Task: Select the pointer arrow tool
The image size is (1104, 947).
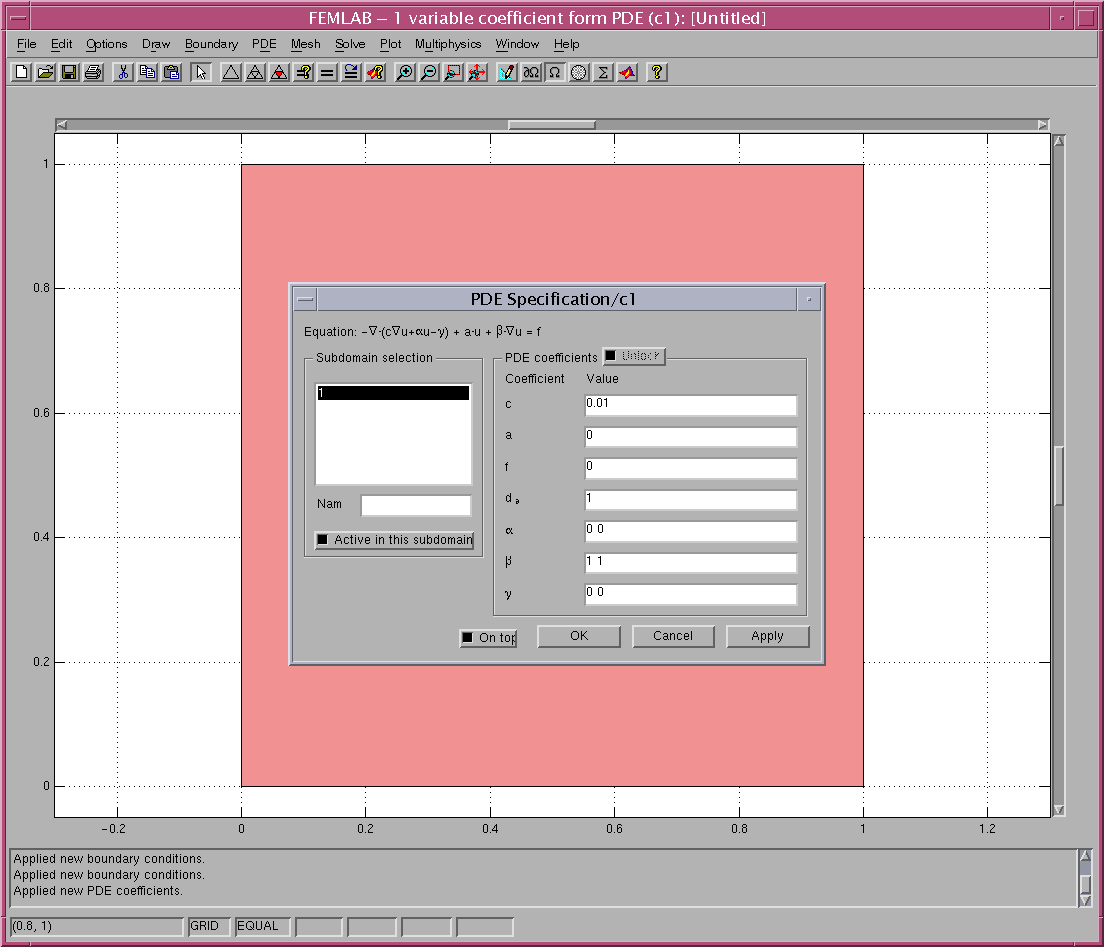Action: pos(201,73)
